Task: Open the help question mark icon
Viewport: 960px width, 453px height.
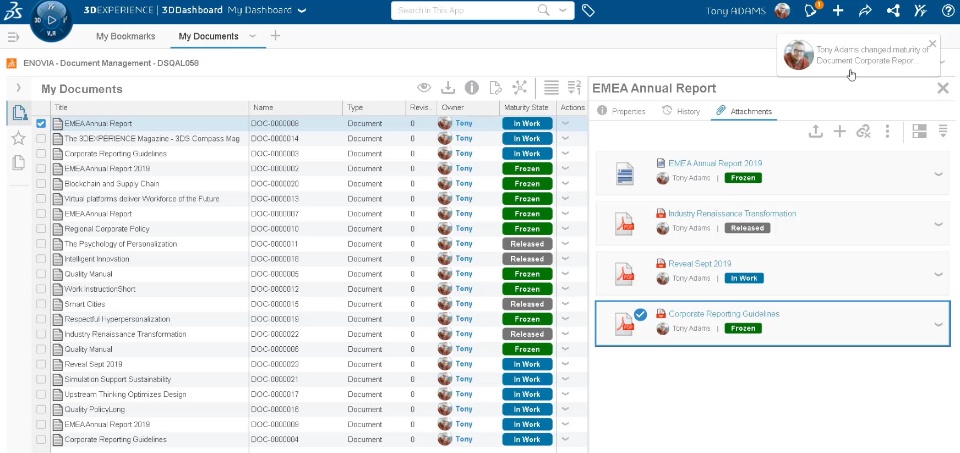Action: [947, 10]
